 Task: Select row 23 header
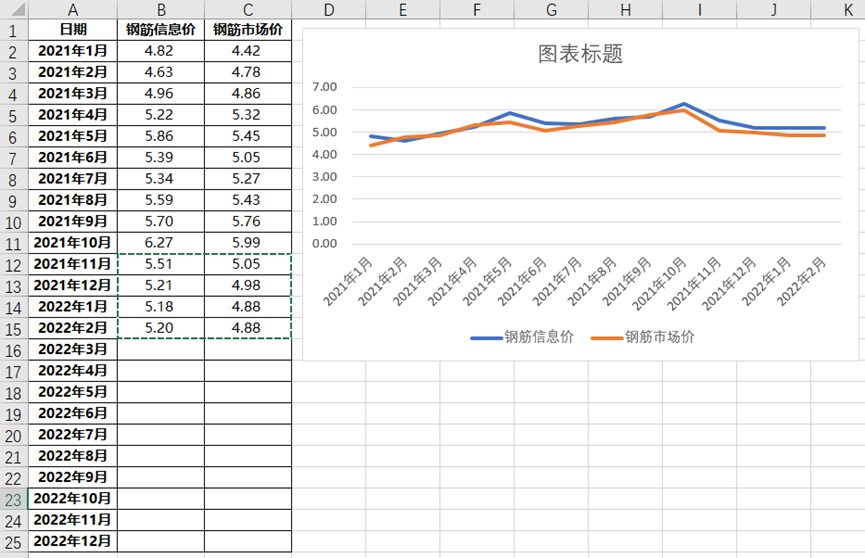(14, 499)
